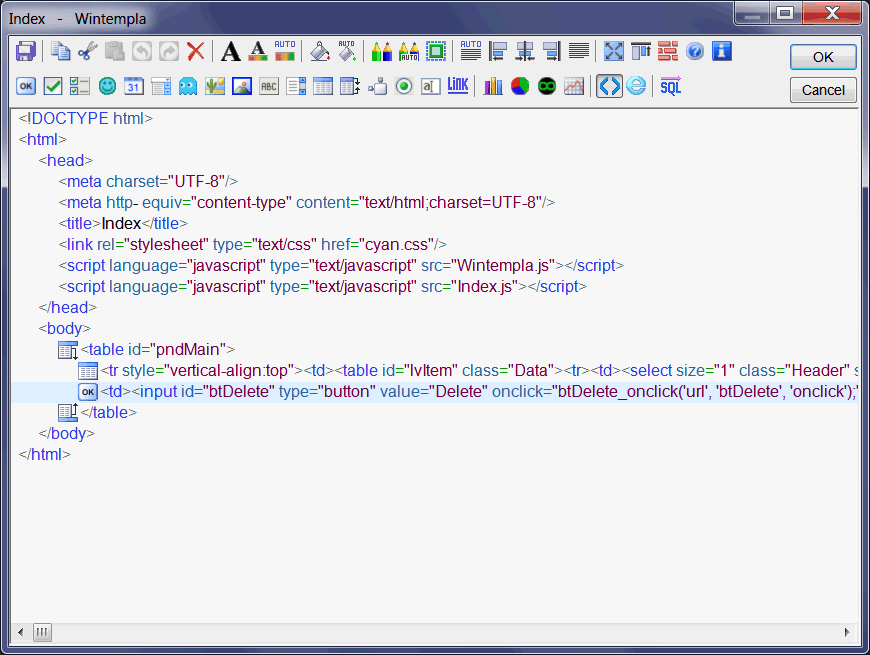The image size is (870, 655).
Task: Insert a checklist control icon
Action: coord(80,86)
